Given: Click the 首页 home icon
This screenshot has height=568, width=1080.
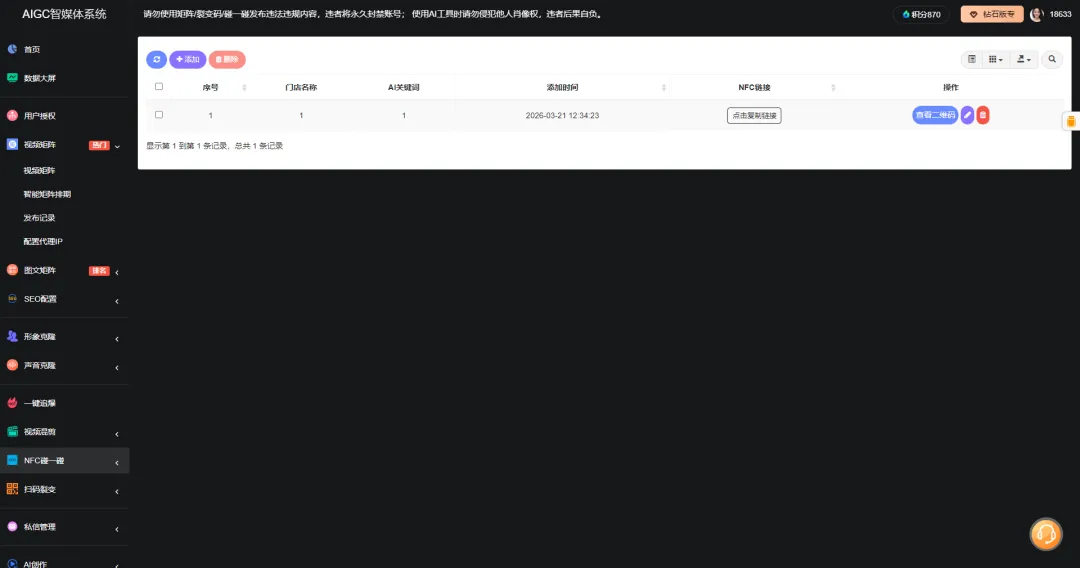Looking at the screenshot, I should click(12, 49).
